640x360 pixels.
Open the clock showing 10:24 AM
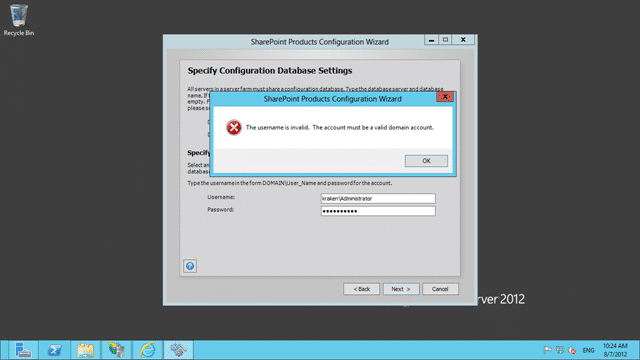[615, 350]
